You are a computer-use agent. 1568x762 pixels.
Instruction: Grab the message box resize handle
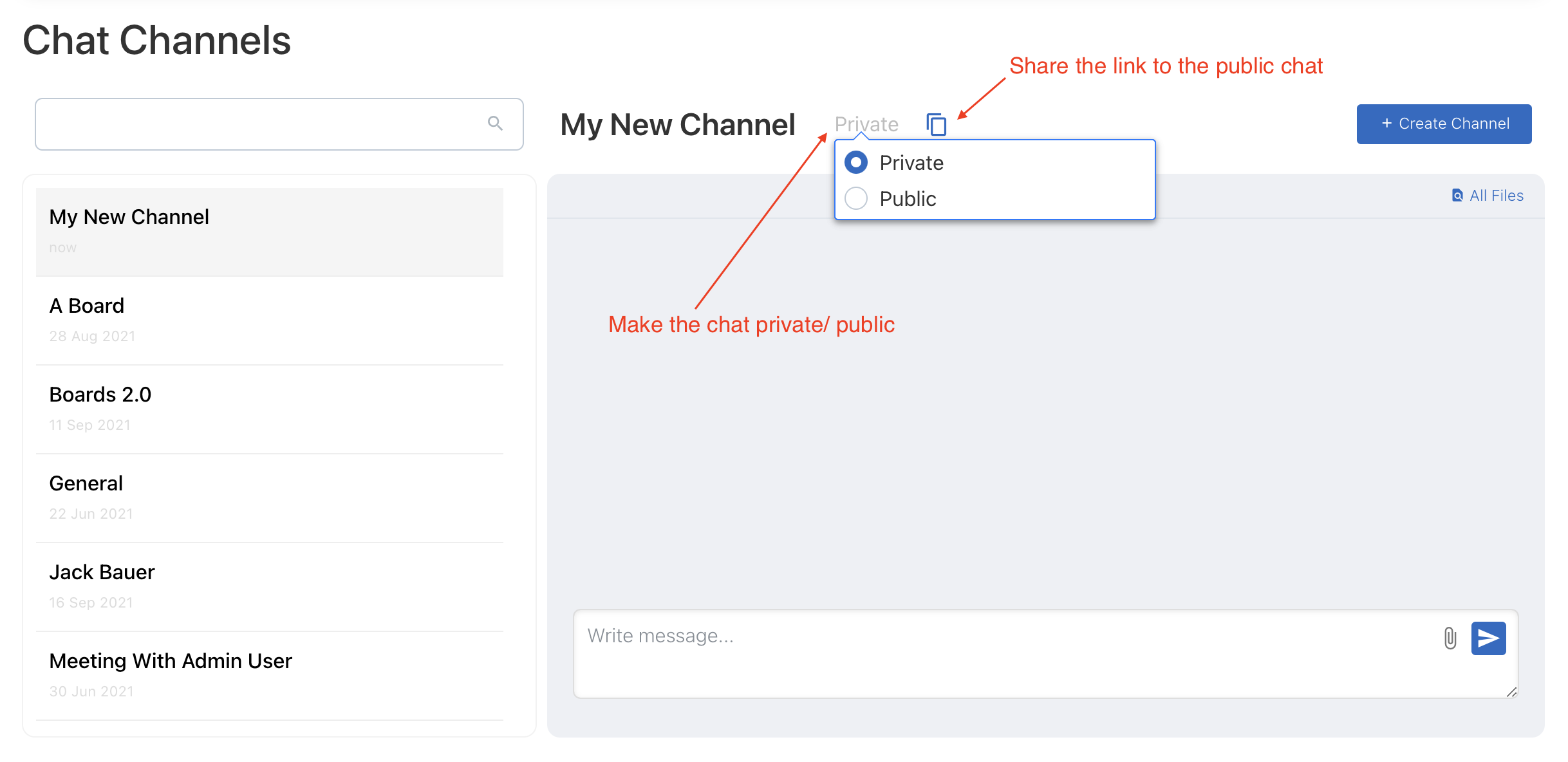(x=1511, y=692)
